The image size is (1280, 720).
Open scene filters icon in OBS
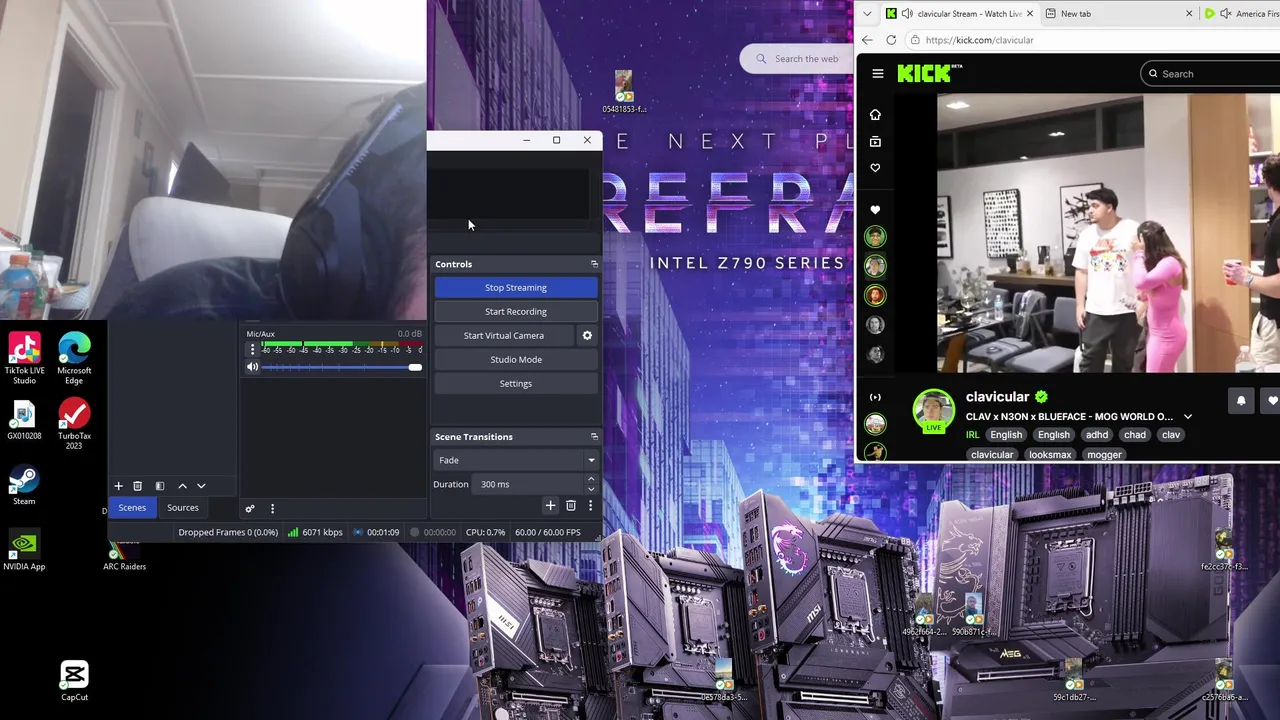pyautogui.click(x=159, y=486)
